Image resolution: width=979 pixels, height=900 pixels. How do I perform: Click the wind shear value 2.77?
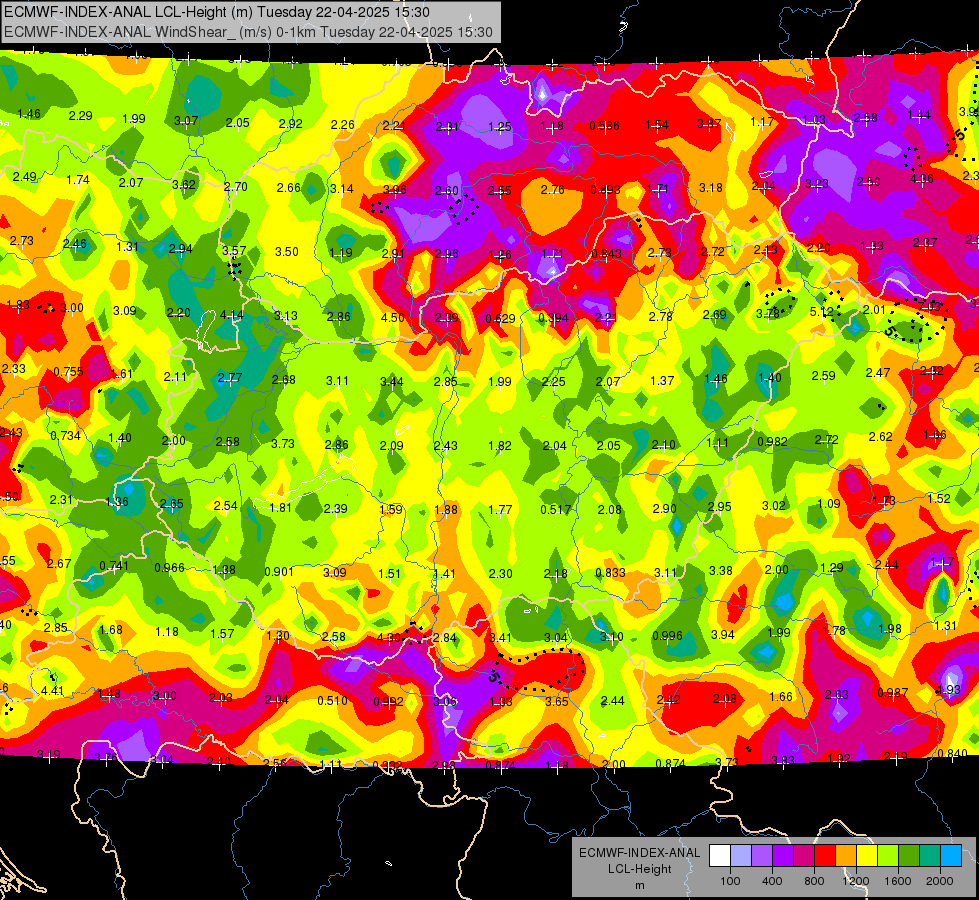pos(230,377)
